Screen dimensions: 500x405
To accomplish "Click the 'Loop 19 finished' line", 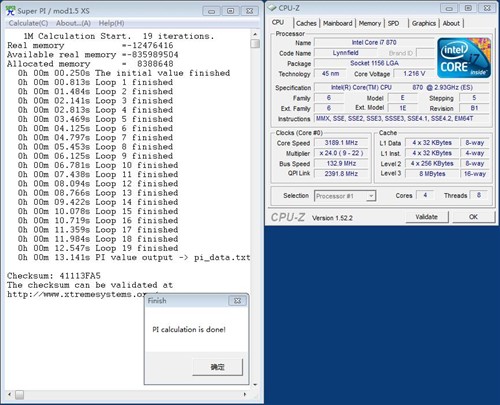I will pos(98,248).
